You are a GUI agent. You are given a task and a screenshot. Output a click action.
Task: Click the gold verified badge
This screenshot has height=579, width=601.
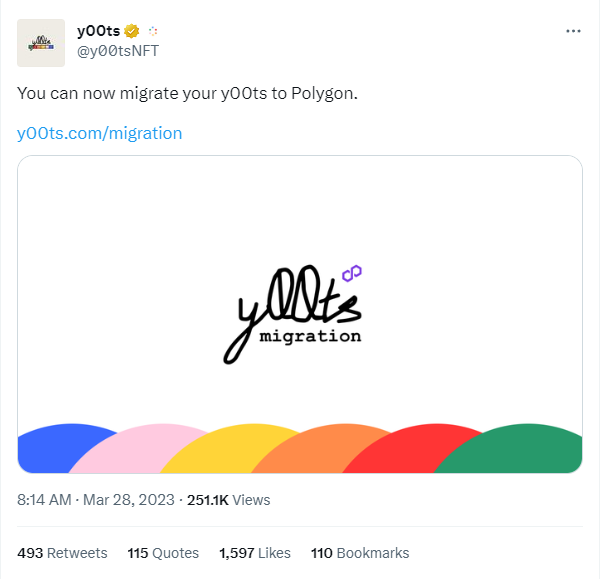pos(131,31)
